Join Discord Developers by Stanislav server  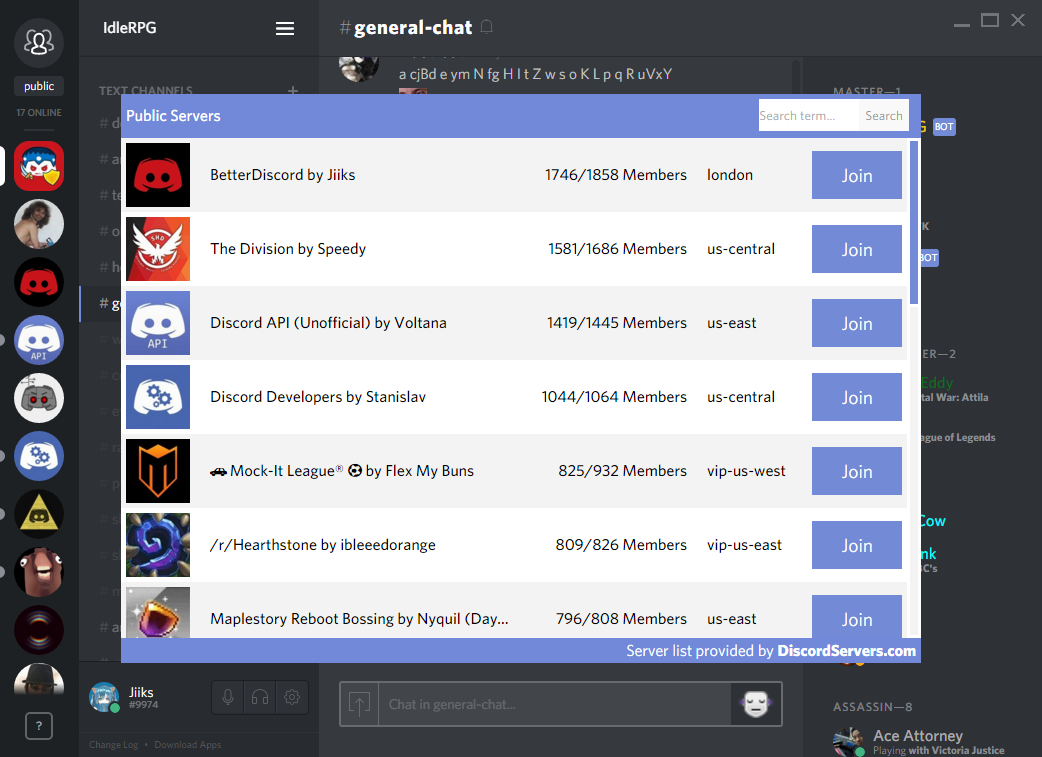(857, 397)
